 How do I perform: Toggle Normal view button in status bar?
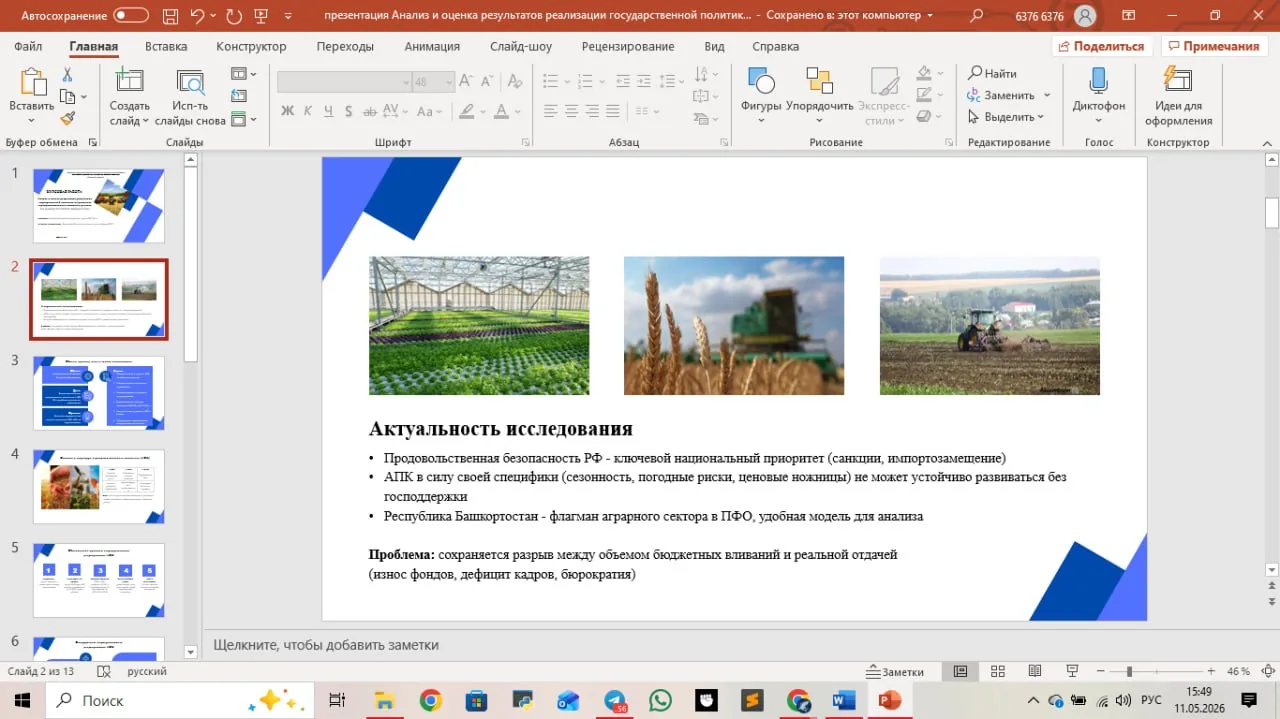point(960,672)
